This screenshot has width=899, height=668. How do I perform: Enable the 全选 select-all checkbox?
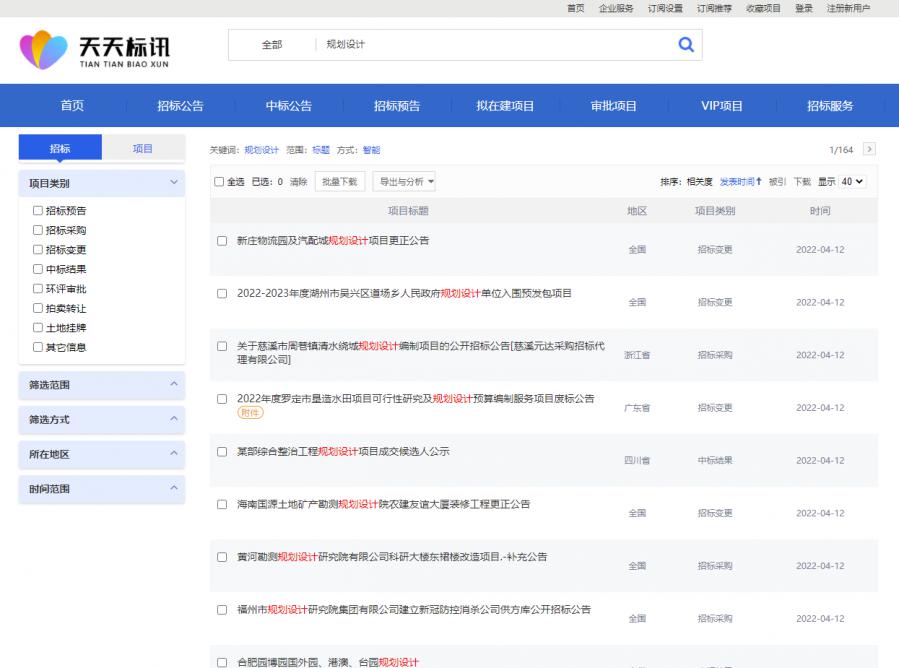[x=220, y=182]
